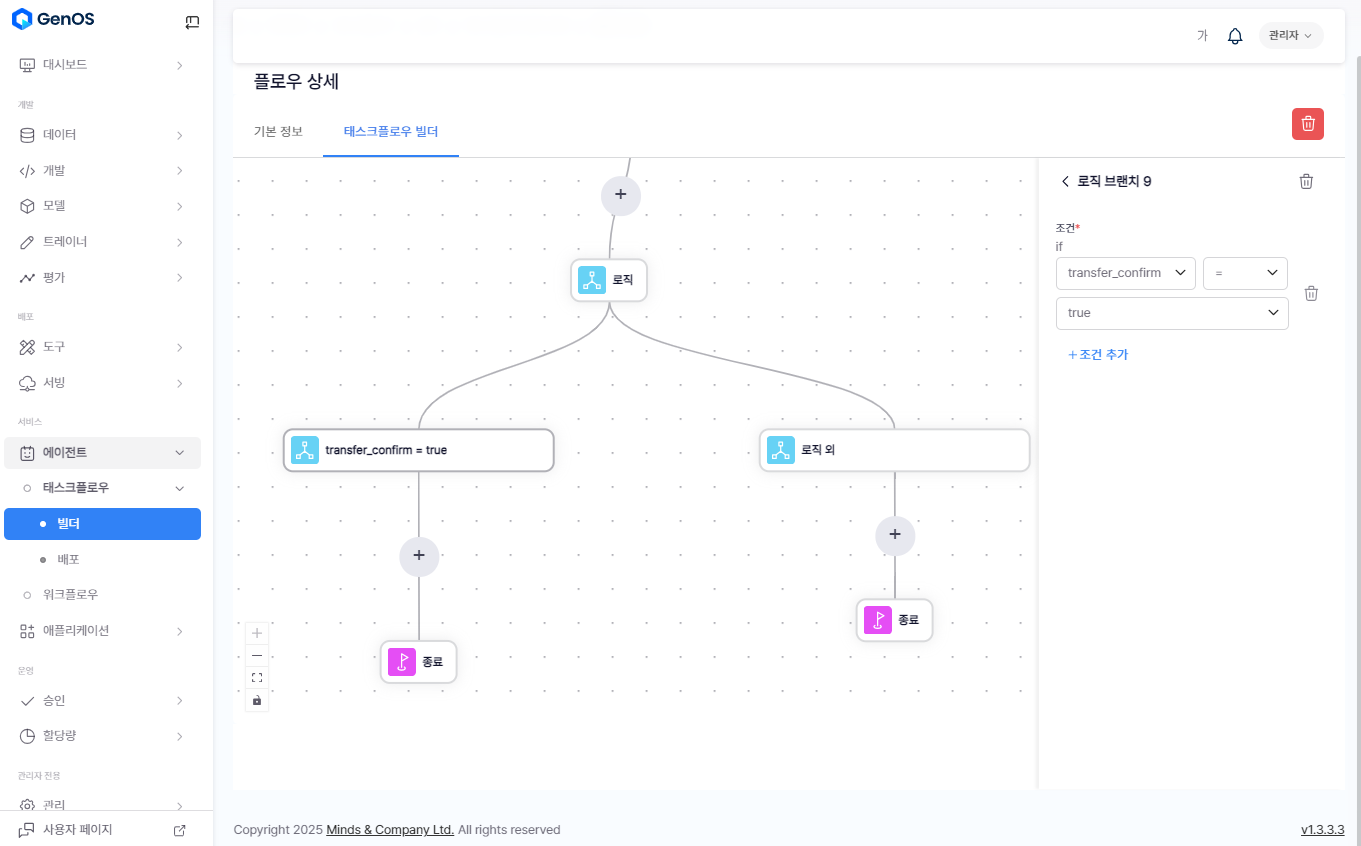
Task: Toggle the canvas interactivity lock
Action: [257, 700]
